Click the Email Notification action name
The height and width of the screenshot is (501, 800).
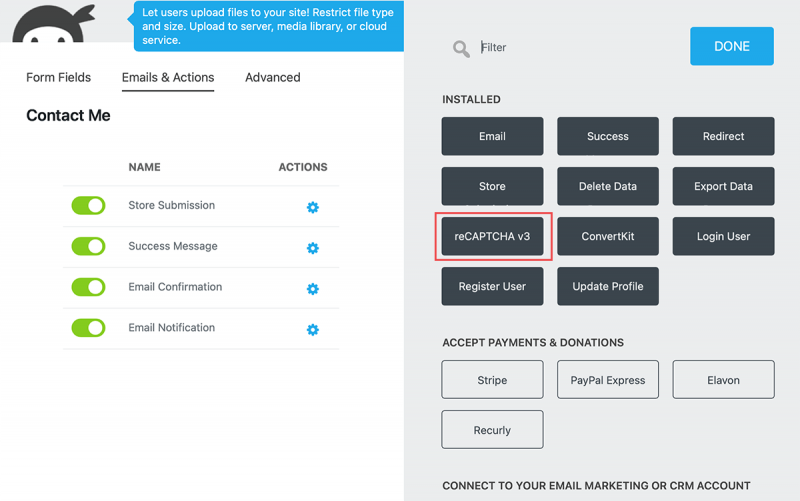point(171,328)
